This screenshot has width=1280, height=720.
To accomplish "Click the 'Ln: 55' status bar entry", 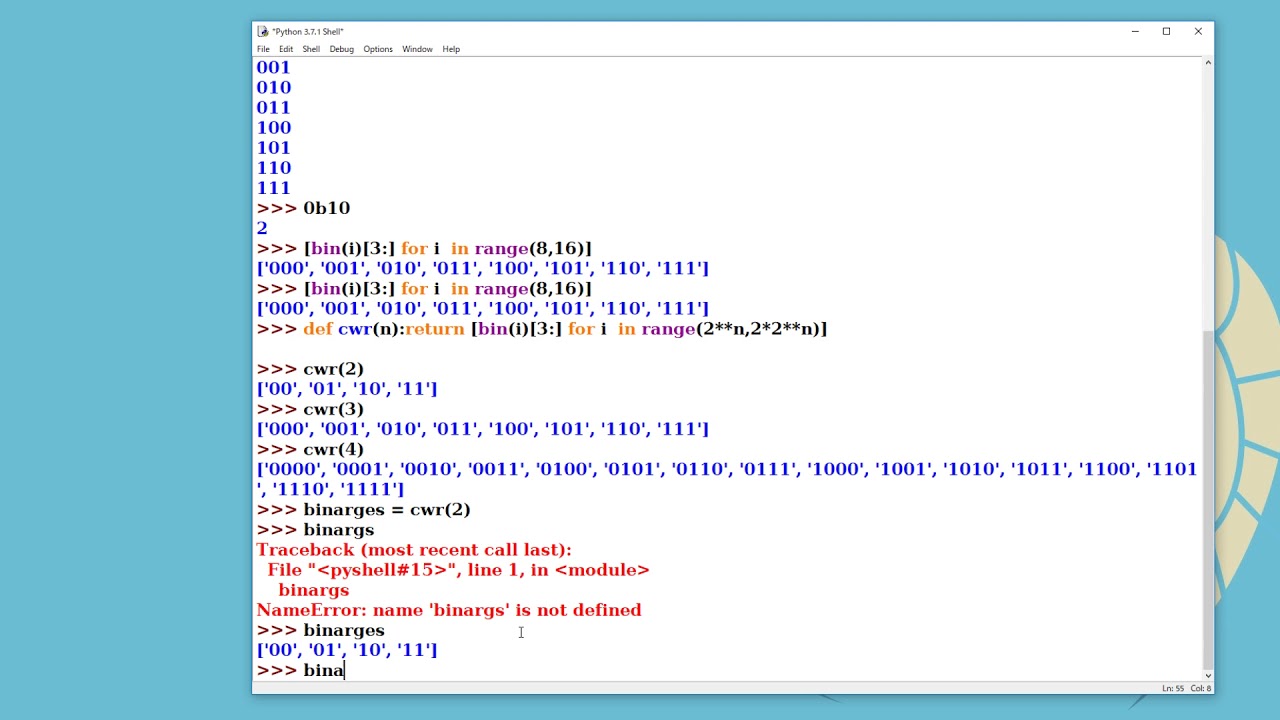I will pyautogui.click(x=1173, y=688).
